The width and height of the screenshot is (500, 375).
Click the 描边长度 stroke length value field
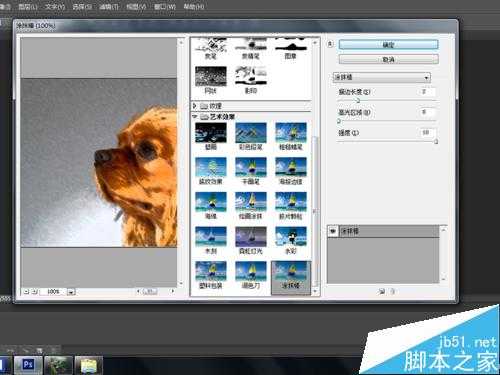point(426,92)
